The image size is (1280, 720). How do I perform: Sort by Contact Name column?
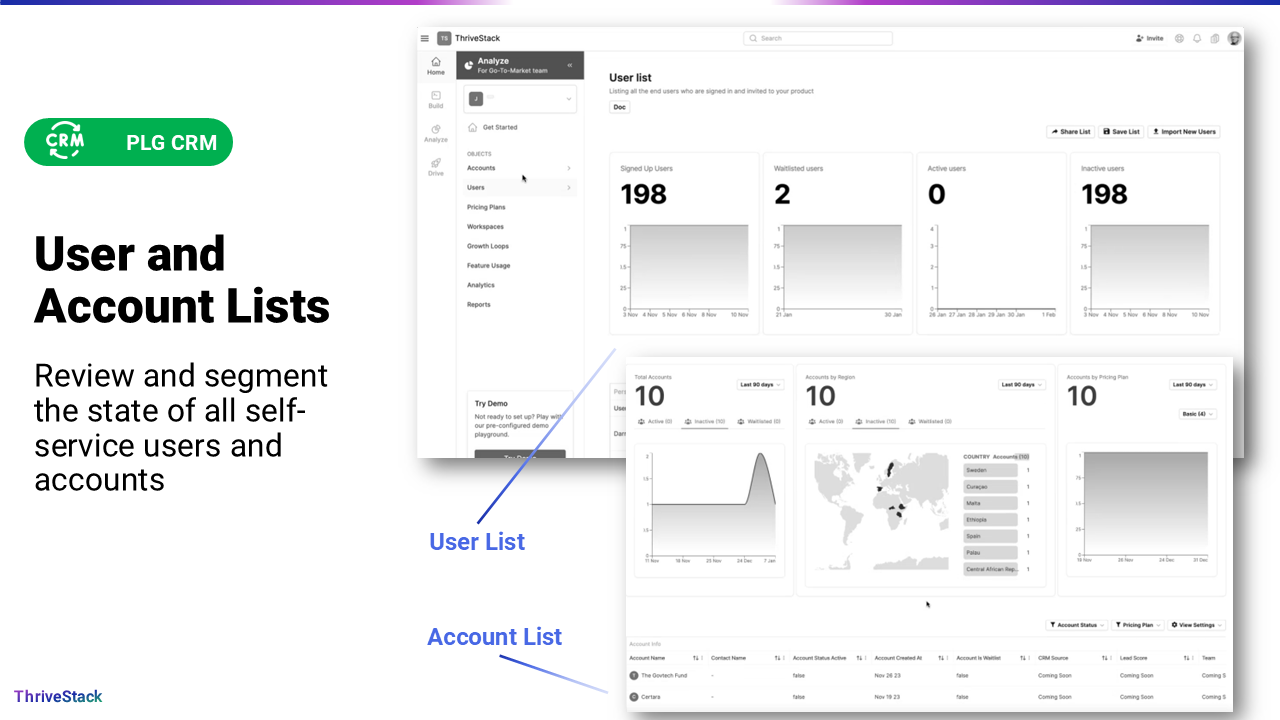pyautogui.click(x=777, y=658)
